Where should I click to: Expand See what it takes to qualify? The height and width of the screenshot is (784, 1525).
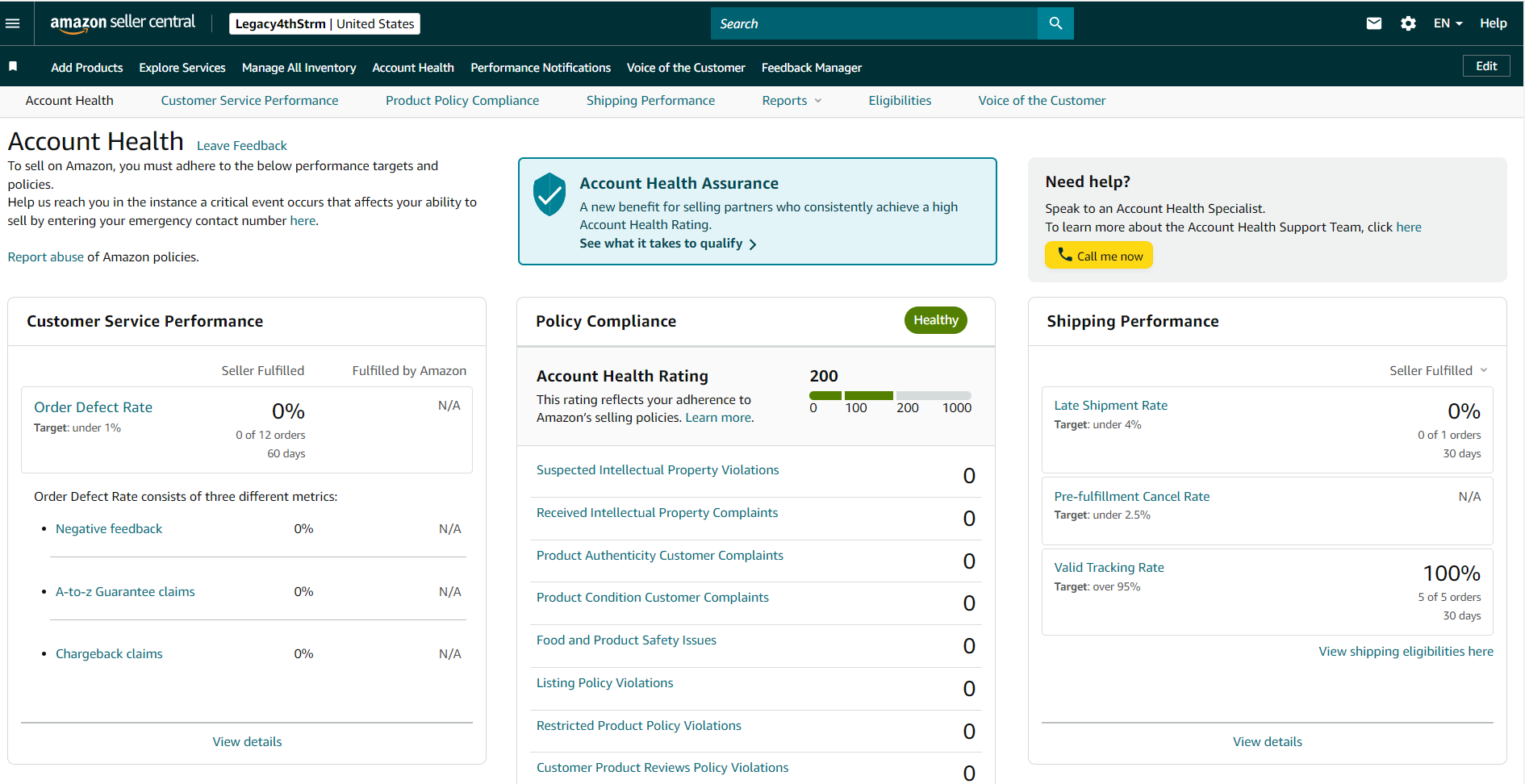(x=667, y=244)
